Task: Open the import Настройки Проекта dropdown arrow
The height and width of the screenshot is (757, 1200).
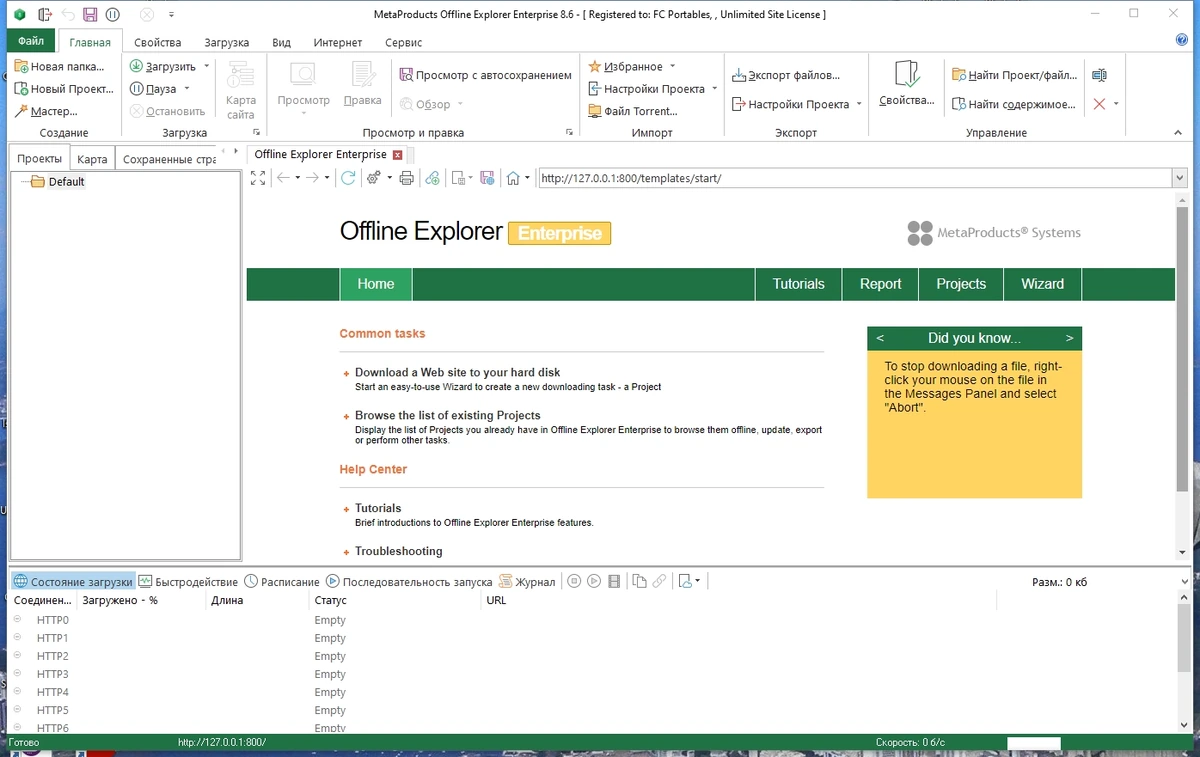Action: pos(715,89)
